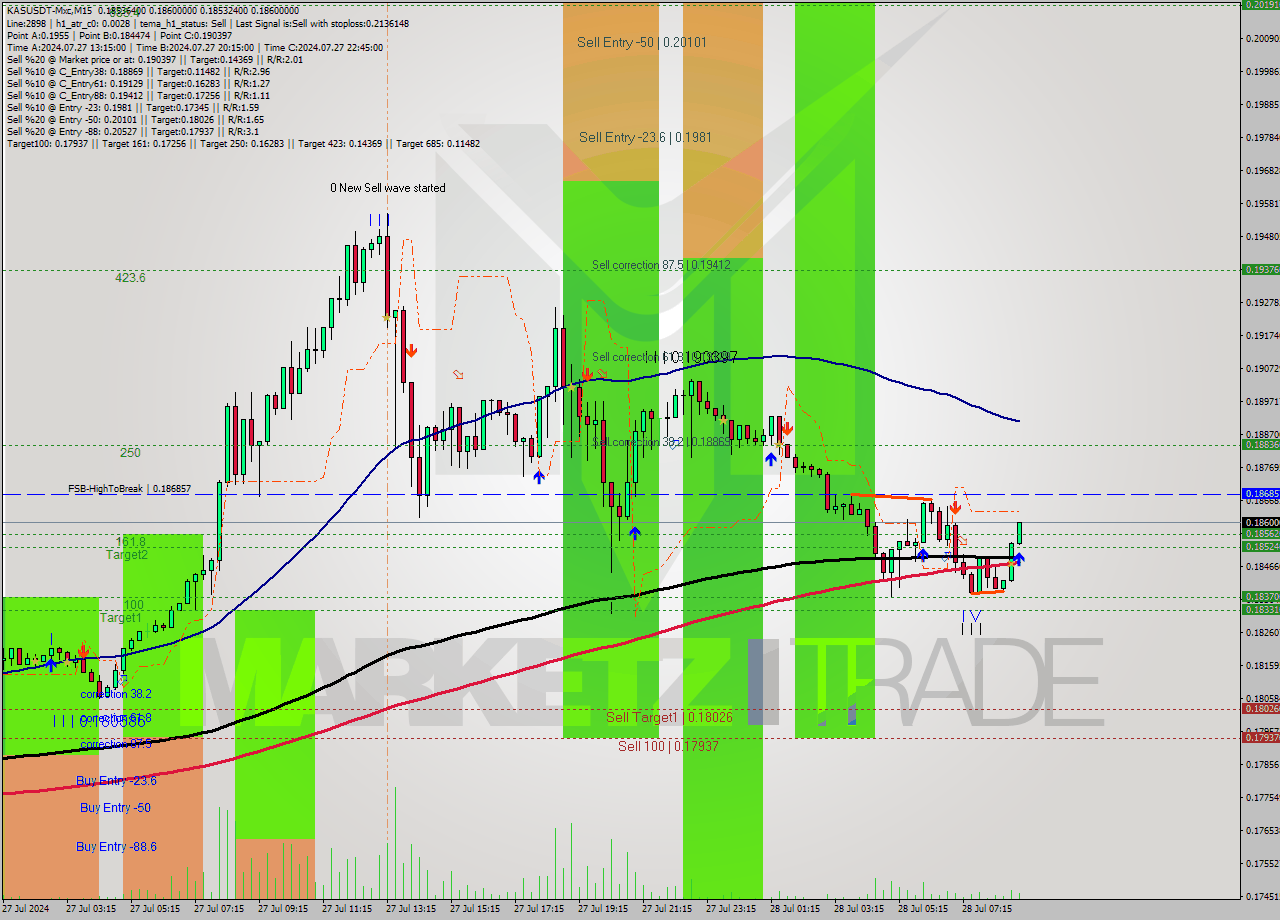
Task: Click the 'Sell %10 @ C_Entry61' info line
Action: 138,83
